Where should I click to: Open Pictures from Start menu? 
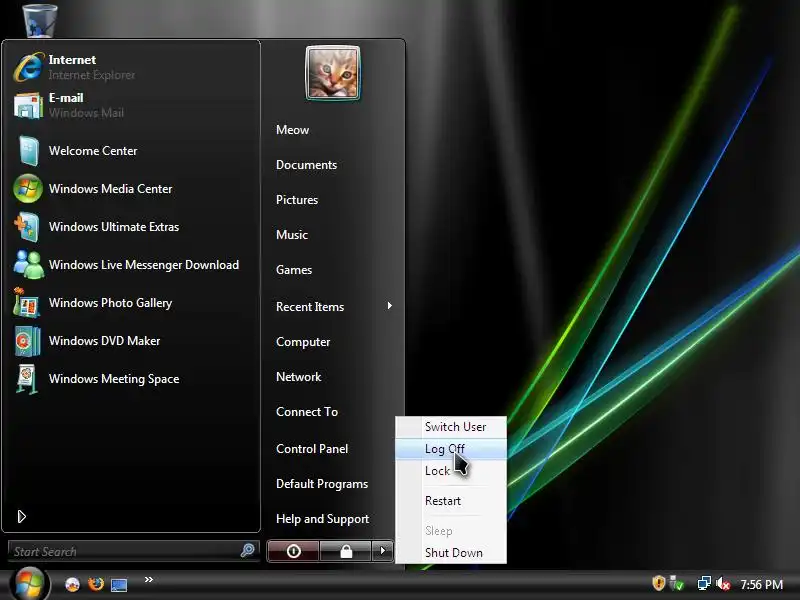tap(297, 199)
